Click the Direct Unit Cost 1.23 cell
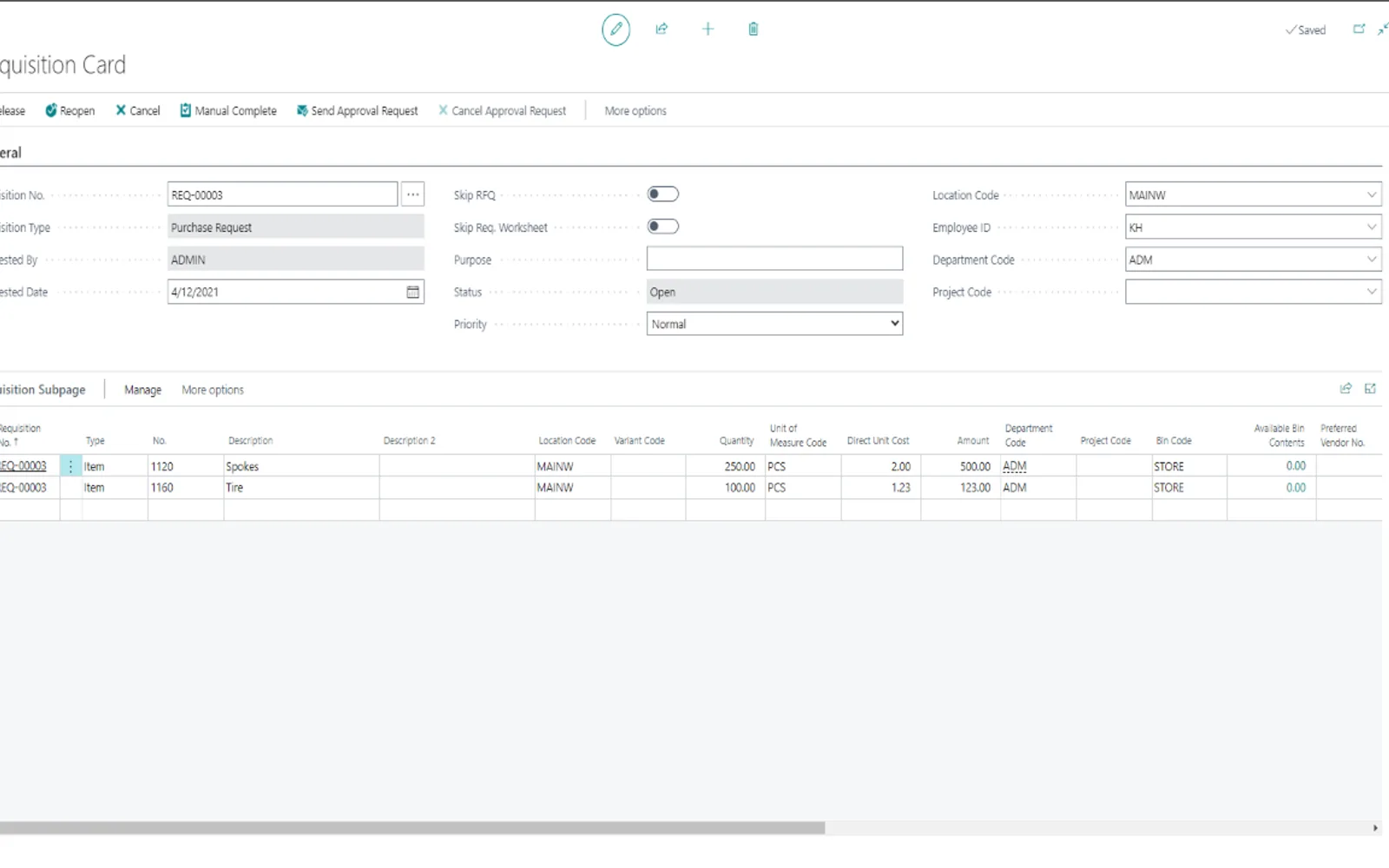Screen dimensions: 1389x868 pos(880,488)
